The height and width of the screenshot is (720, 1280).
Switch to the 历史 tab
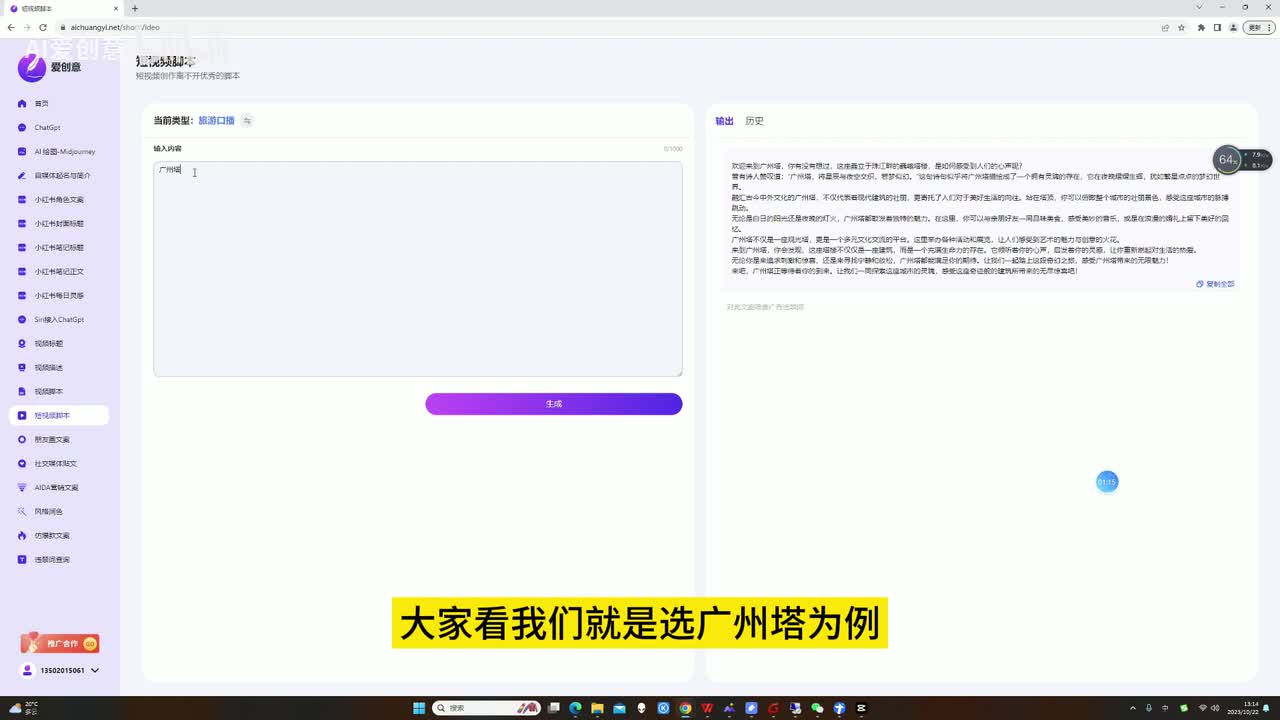pyautogui.click(x=754, y=121)
